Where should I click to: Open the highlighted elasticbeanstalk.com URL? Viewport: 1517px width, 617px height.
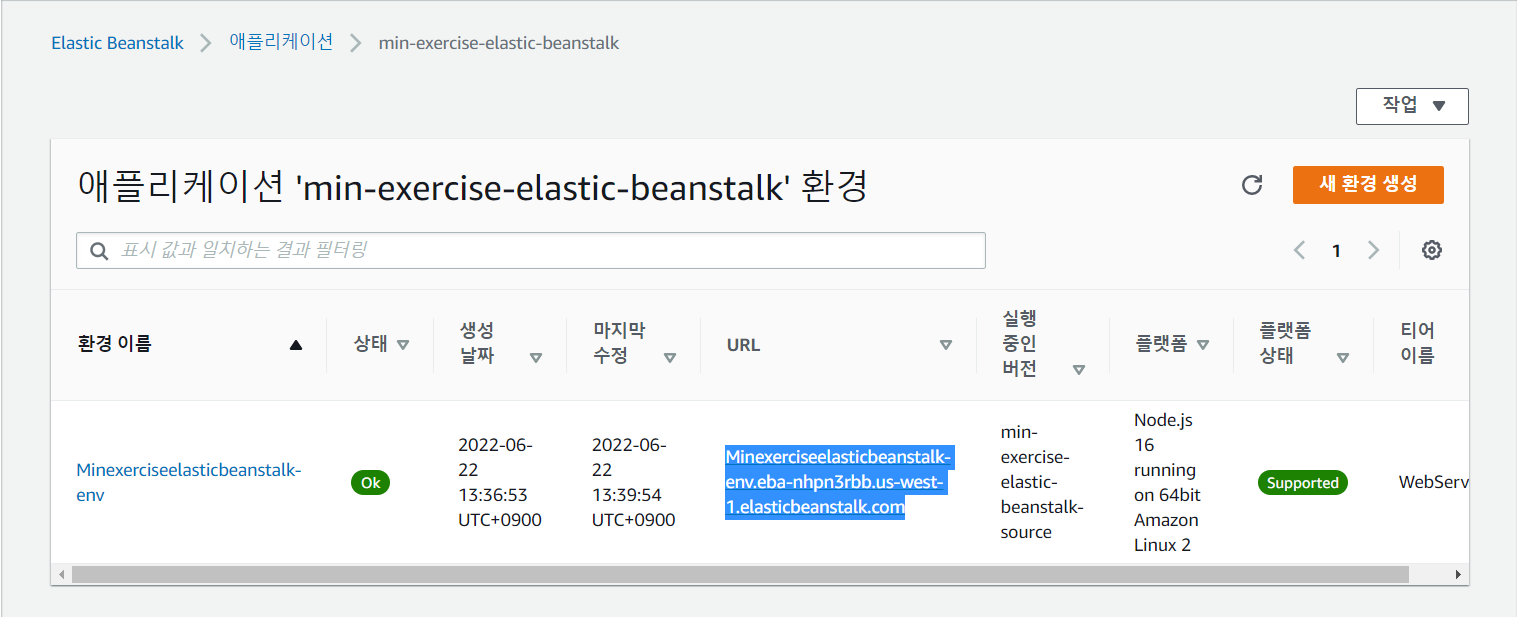839,482
